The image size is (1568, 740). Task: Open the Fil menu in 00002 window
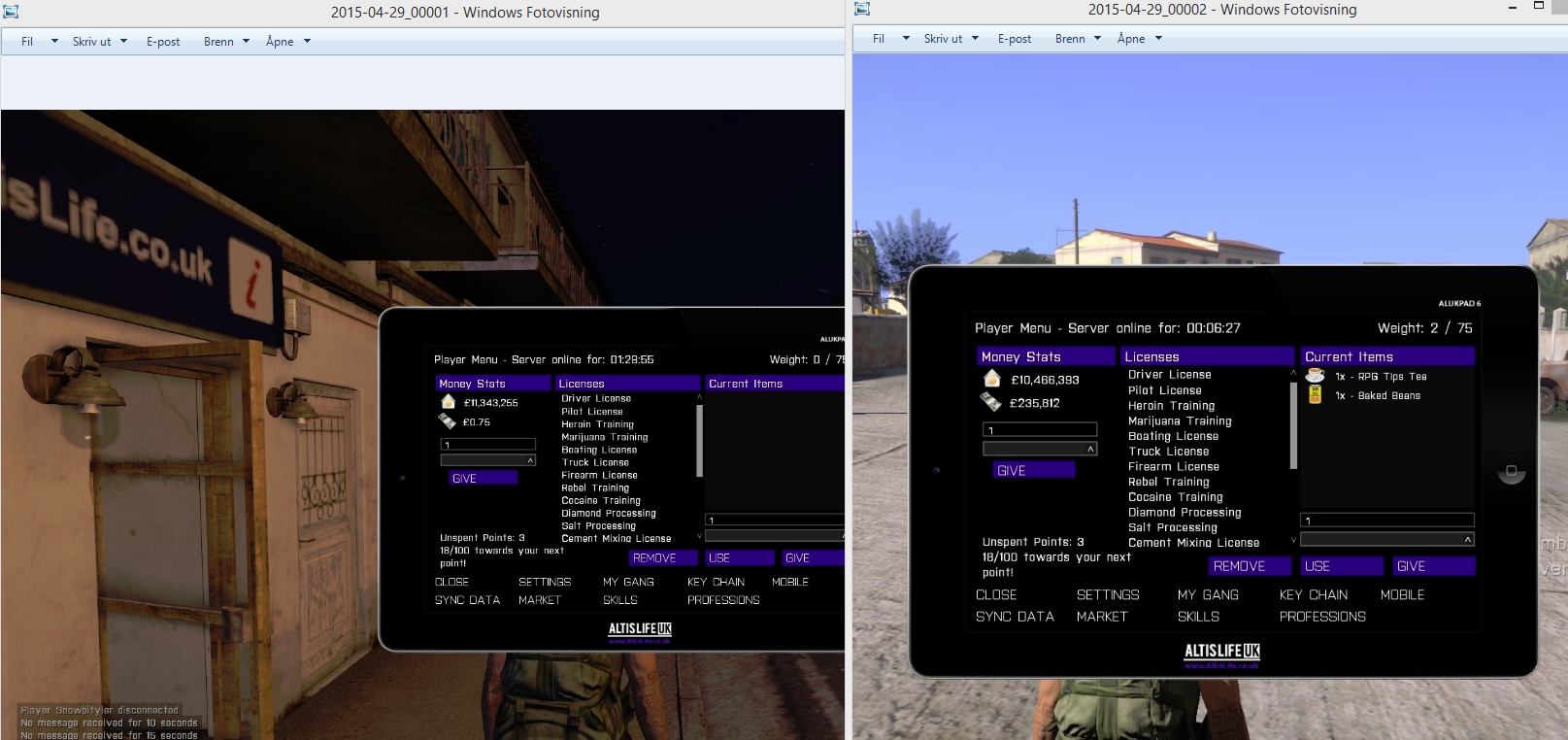(x=879, y=38)
